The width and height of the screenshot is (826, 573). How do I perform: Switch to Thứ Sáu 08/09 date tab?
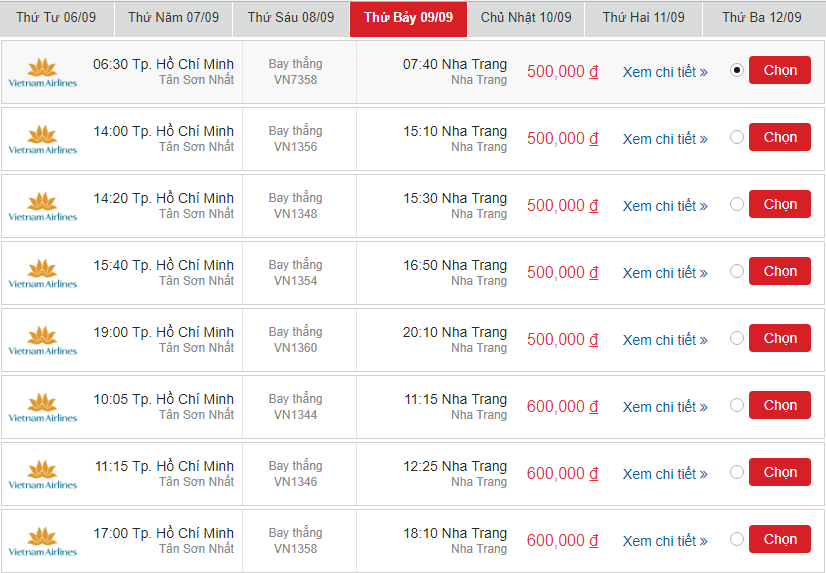coord(291,18)
